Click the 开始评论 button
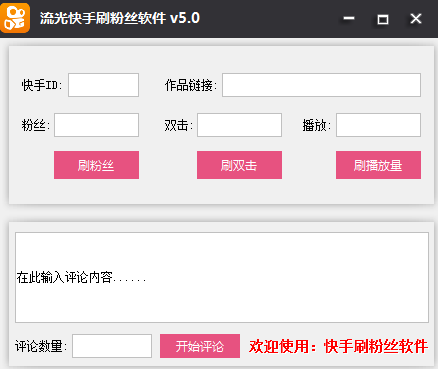 [x=200, y=346]
